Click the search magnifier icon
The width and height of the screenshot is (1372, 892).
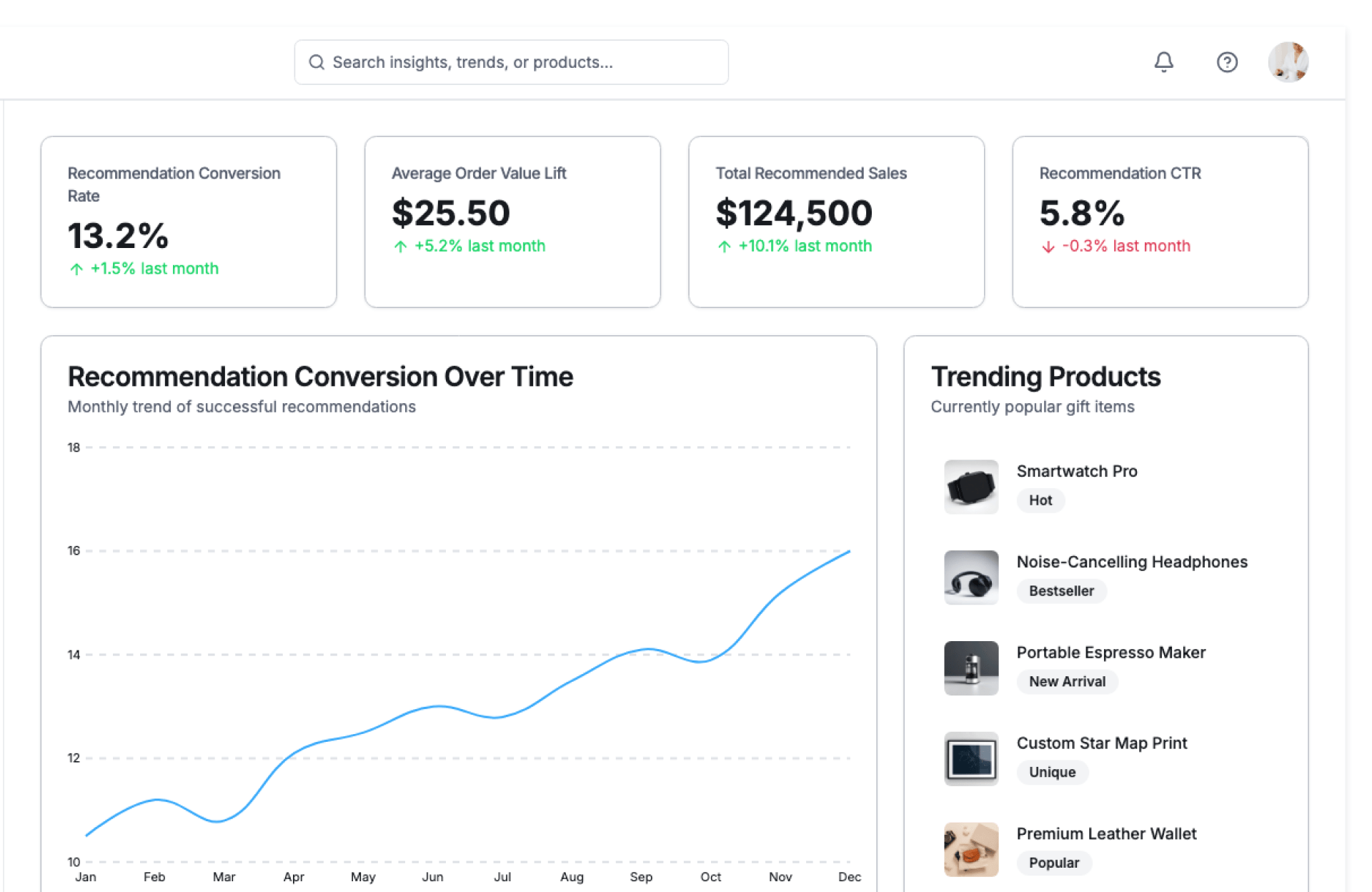[316, 62]
